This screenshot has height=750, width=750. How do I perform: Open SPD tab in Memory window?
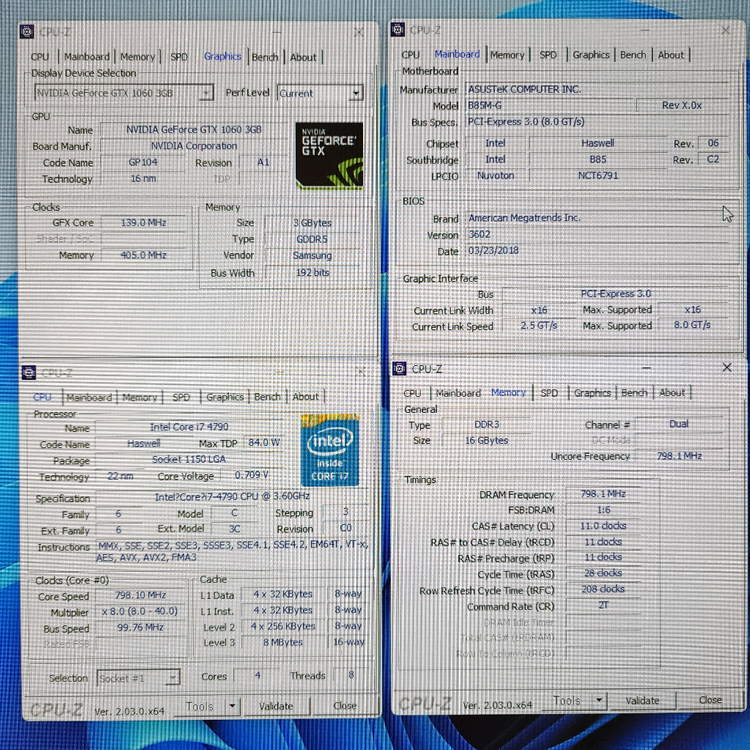[x=549, y=393]
